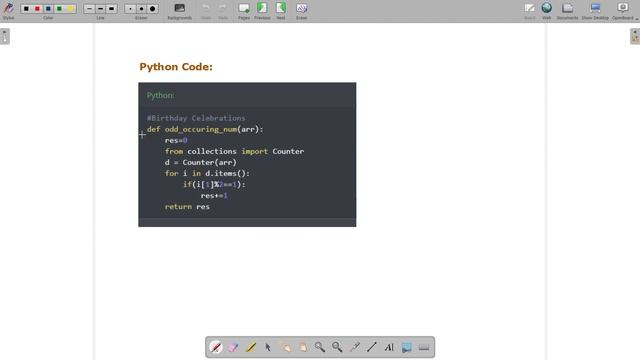The width and height of the screenshot is (640, 360).
Task: Select the red pen color
Action: 37,9
